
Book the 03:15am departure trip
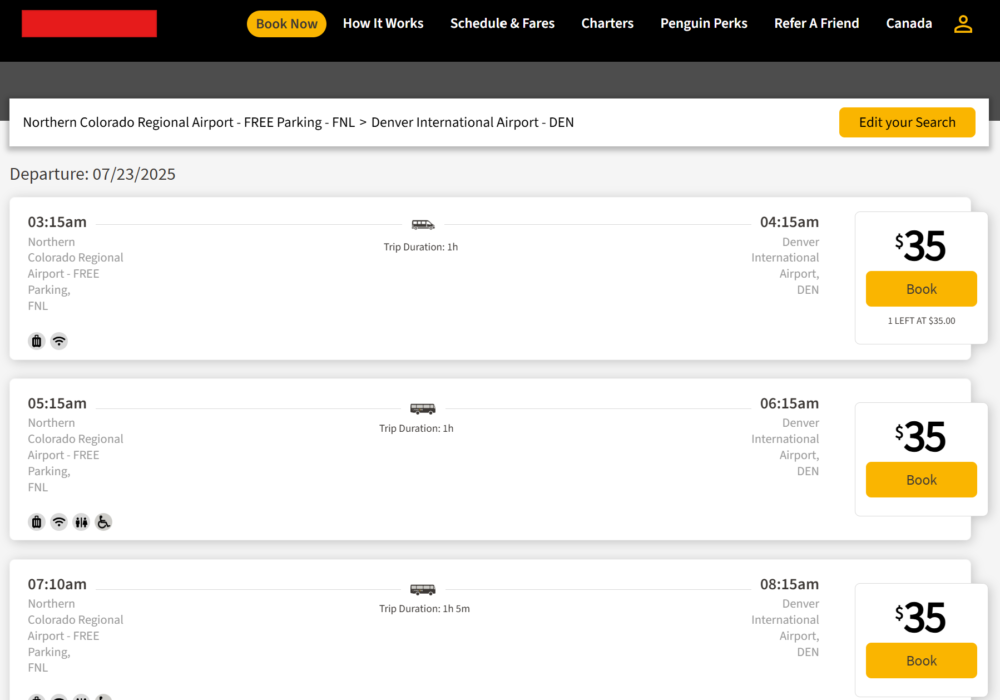921,289
